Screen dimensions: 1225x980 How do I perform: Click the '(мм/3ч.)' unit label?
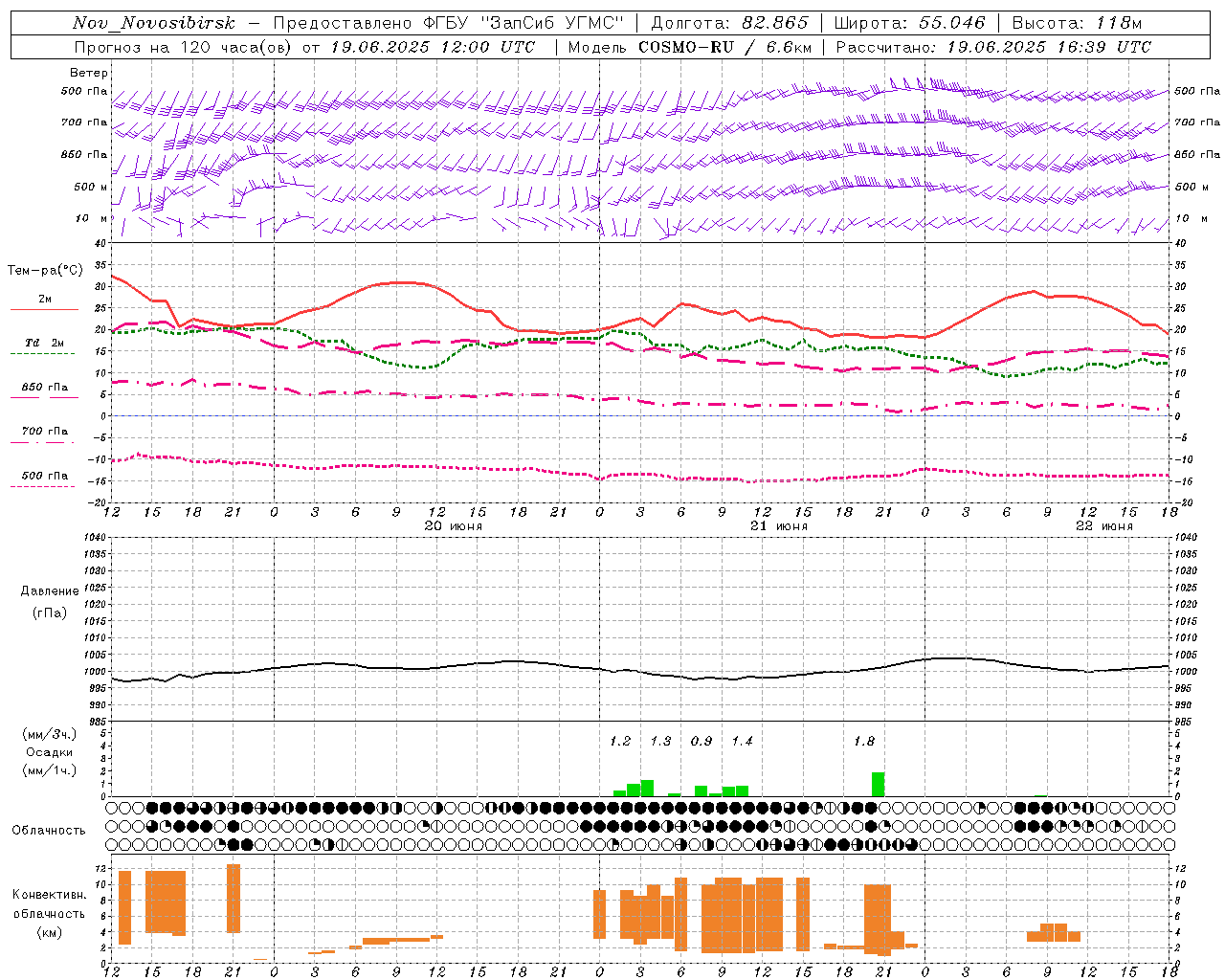50,734
